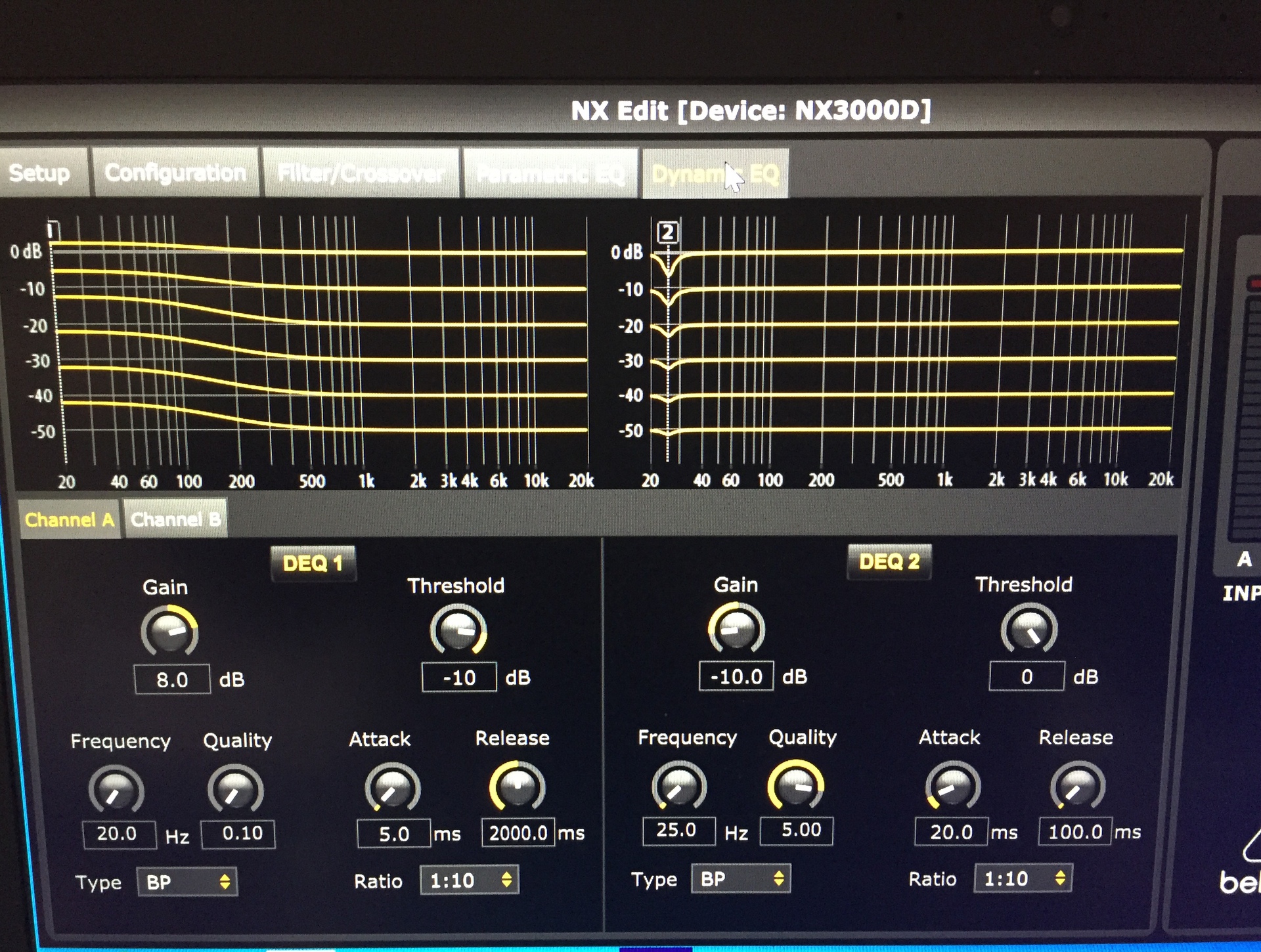Switch to the Setup tab
This screenshot has height=952, width=1261.
(43, 173)
